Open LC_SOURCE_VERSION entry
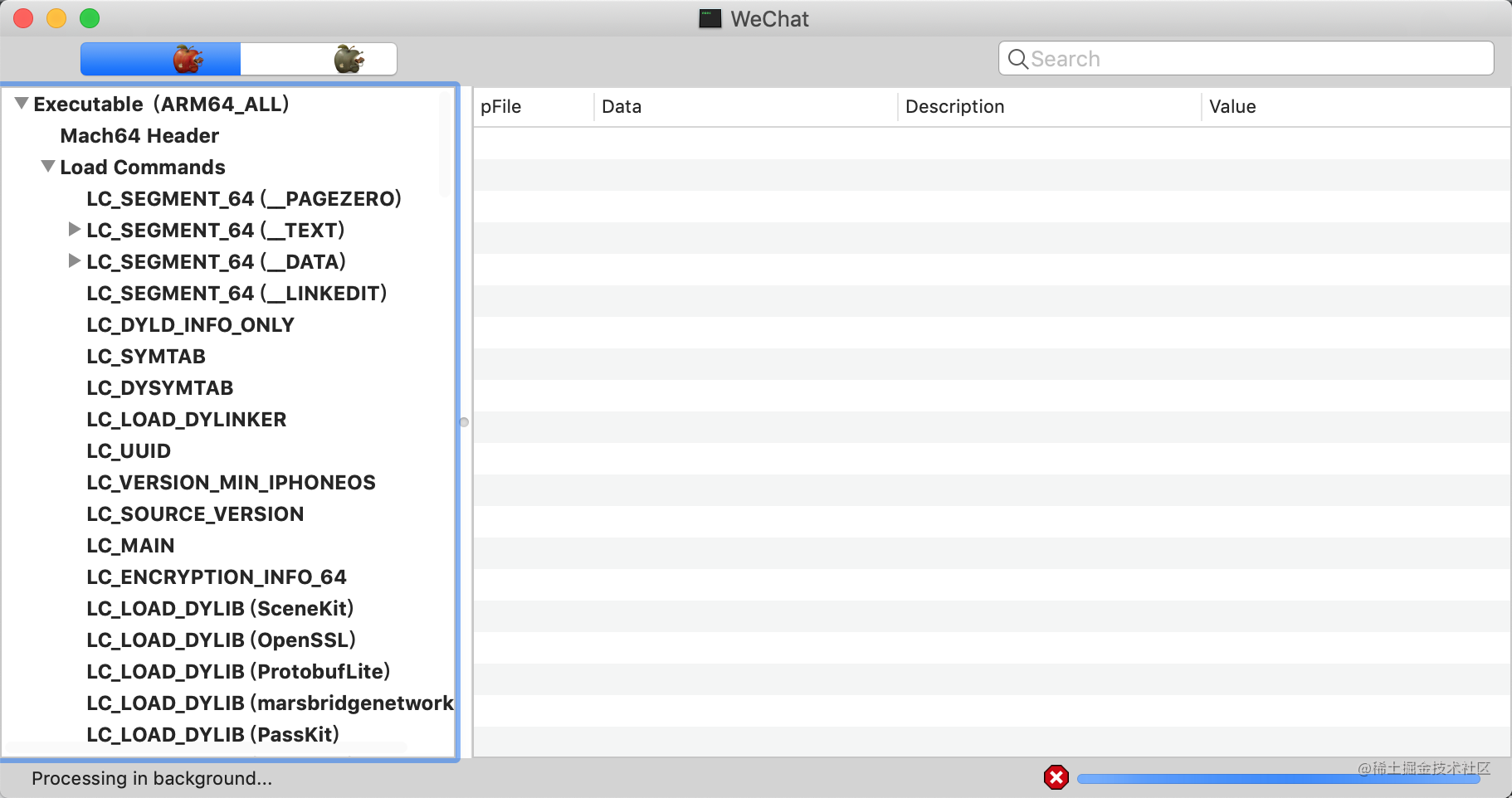Screen dimensions: 1512x798 (x=195, y=513)
